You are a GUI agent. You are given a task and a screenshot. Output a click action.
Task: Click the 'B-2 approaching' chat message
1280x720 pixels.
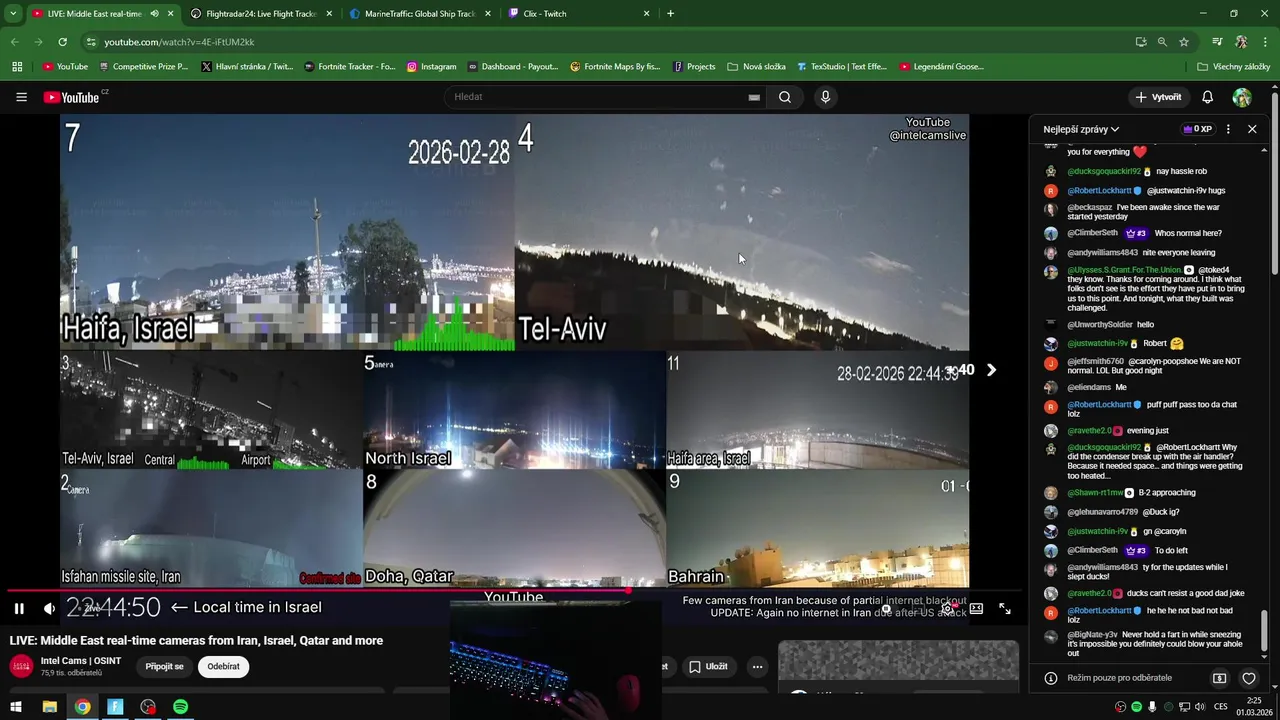(1167, 493)
